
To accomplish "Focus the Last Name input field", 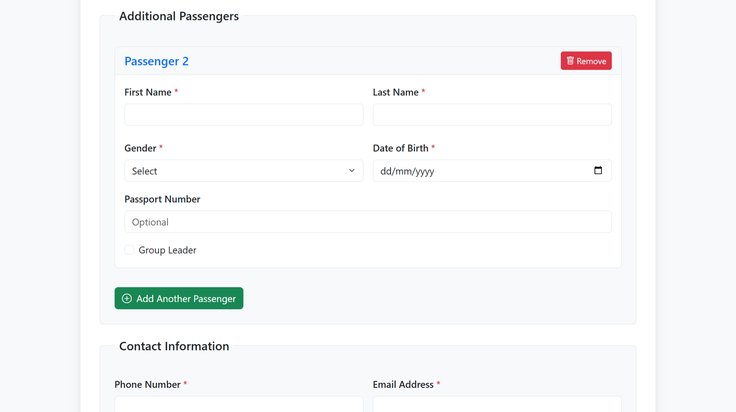I will tap(492, 114).
